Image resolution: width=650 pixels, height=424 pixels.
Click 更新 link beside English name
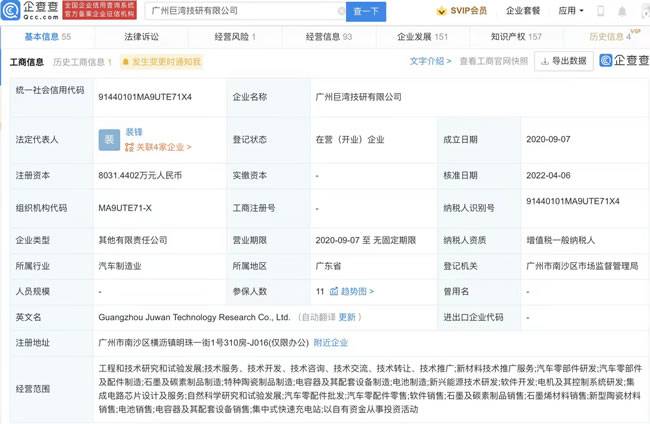[347, 317]
